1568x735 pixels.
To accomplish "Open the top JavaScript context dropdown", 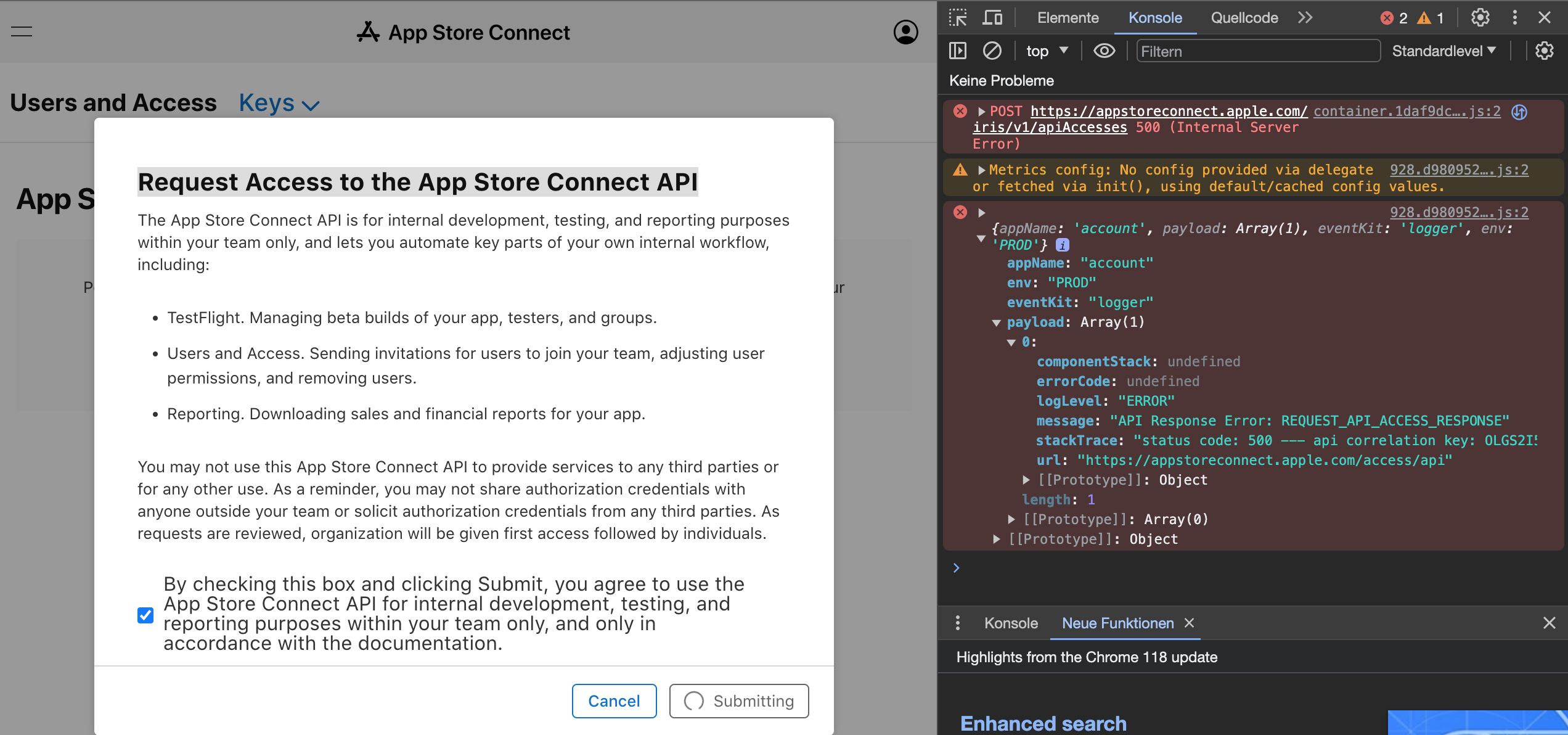I will click(1047, 51).
